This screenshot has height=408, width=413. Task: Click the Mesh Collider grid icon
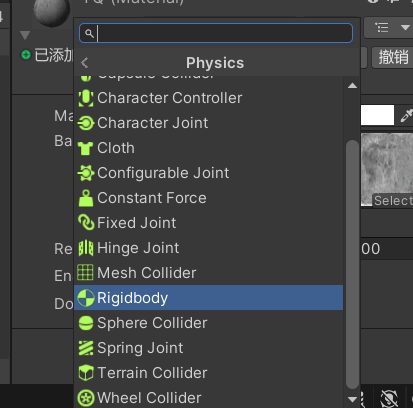(85, 273)
